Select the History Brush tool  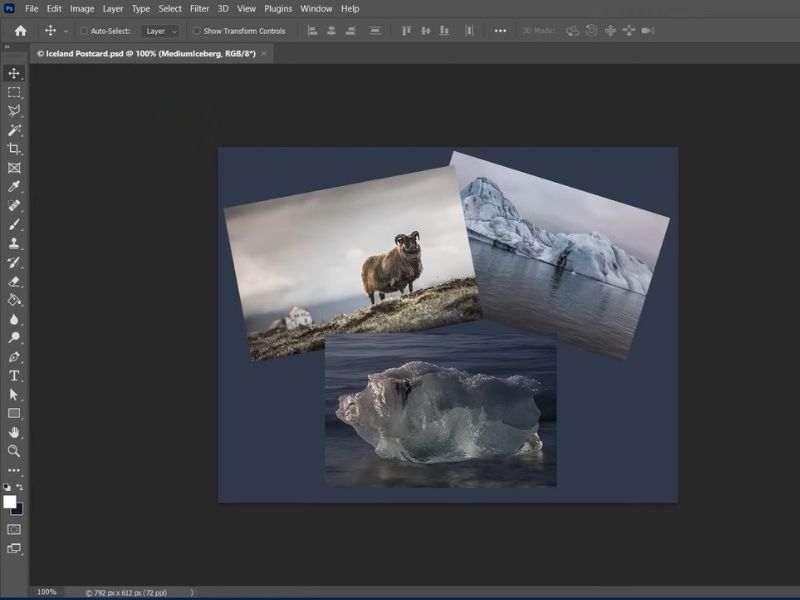pos(14,262)
